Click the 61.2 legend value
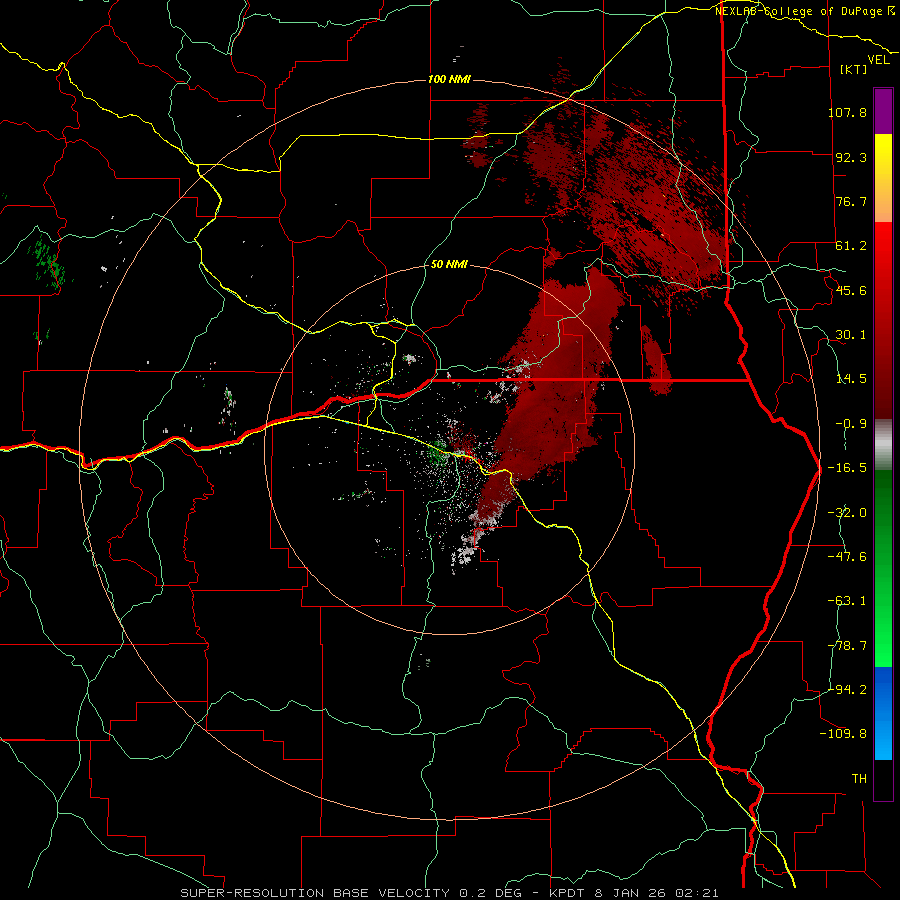900x900 pixels. 851,246
